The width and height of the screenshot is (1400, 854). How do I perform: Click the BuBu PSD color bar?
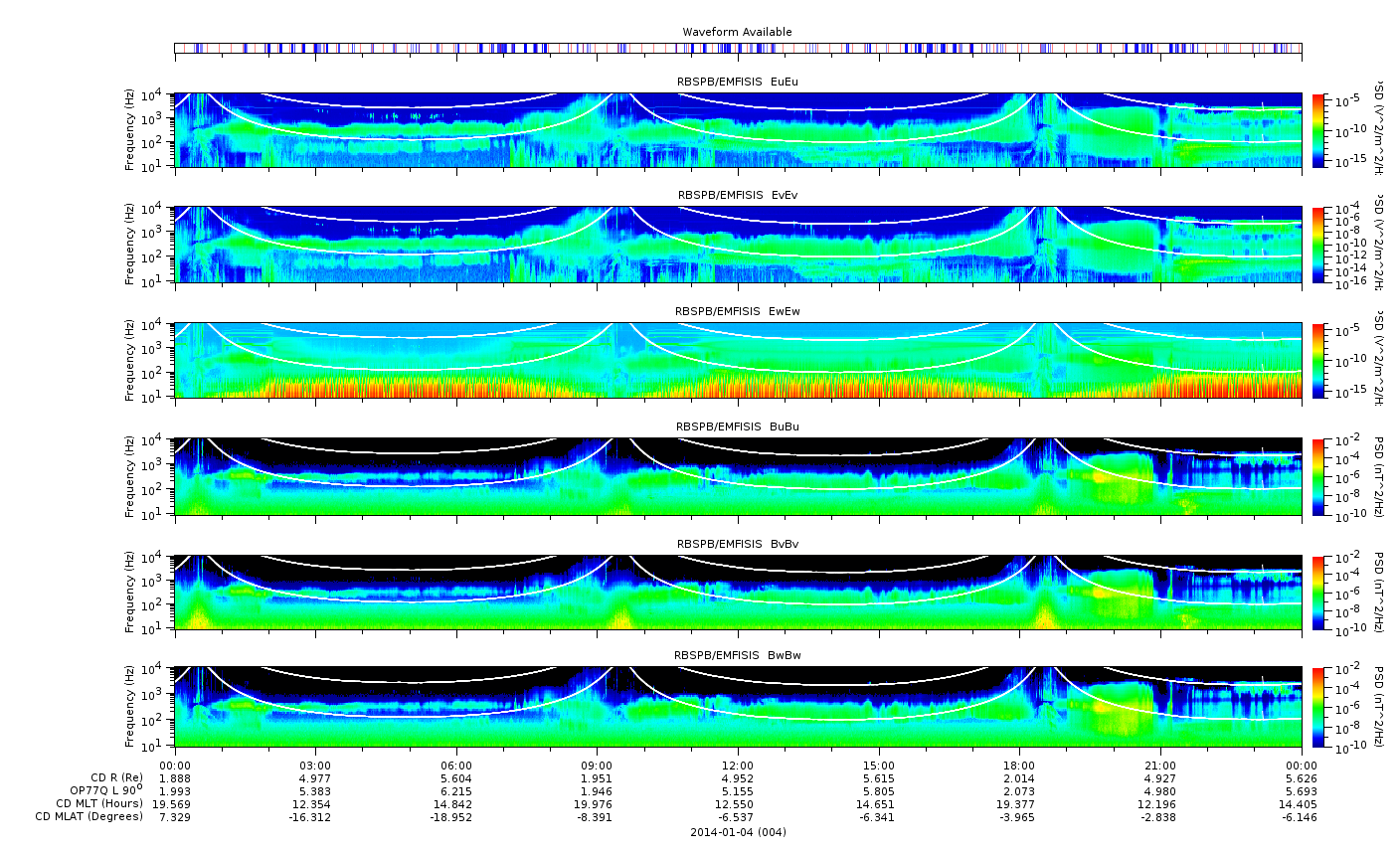[x=1318, y=476]
